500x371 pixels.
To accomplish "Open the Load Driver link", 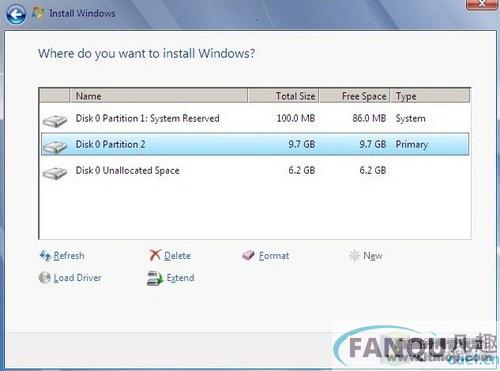I will tap(77, 278).
